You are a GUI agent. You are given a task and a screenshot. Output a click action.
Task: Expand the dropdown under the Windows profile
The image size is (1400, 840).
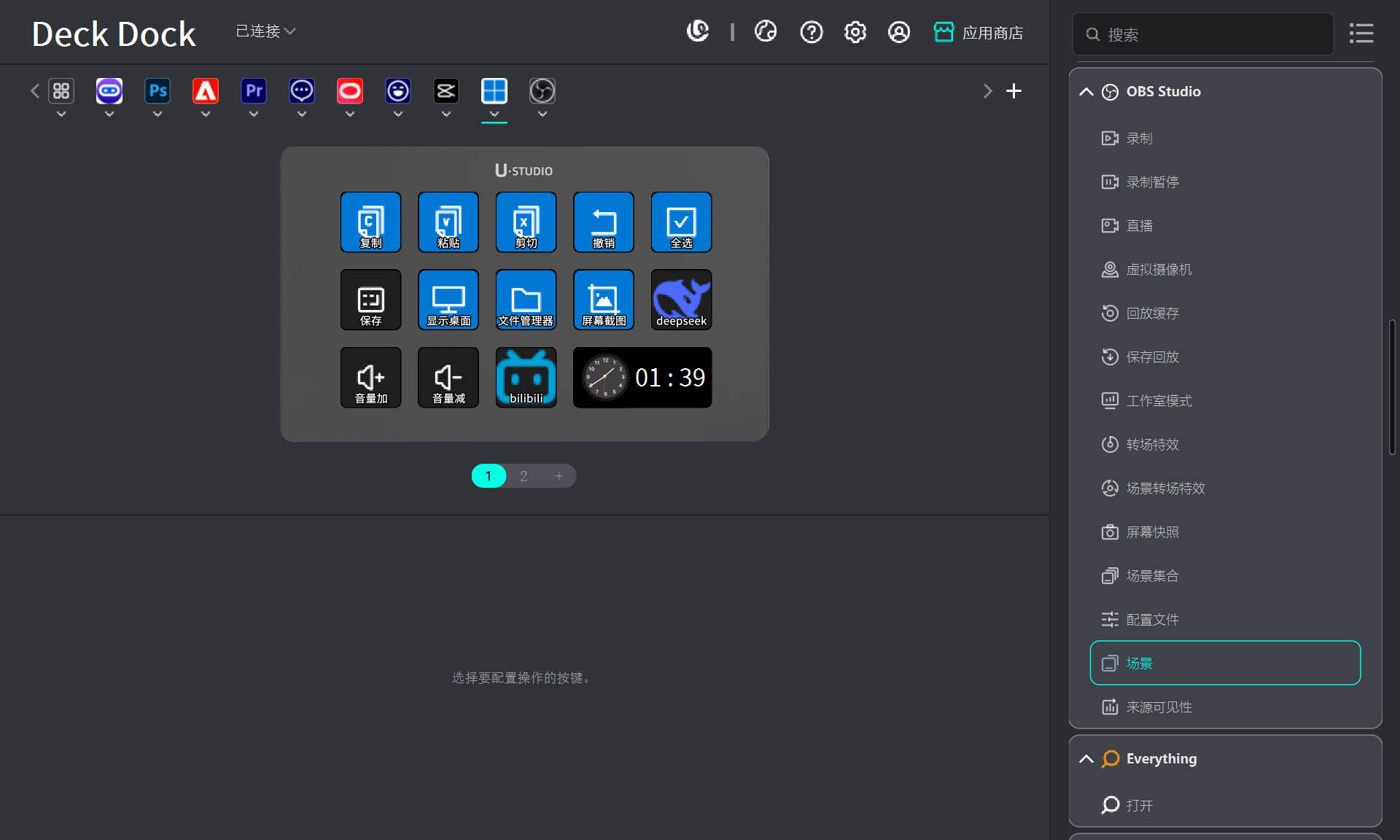point(494,114)
